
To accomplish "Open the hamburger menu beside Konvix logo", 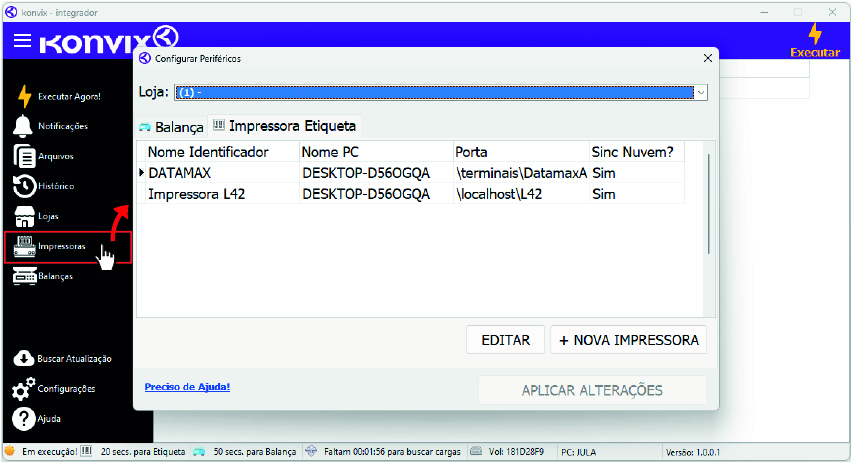I will [22, 40].
